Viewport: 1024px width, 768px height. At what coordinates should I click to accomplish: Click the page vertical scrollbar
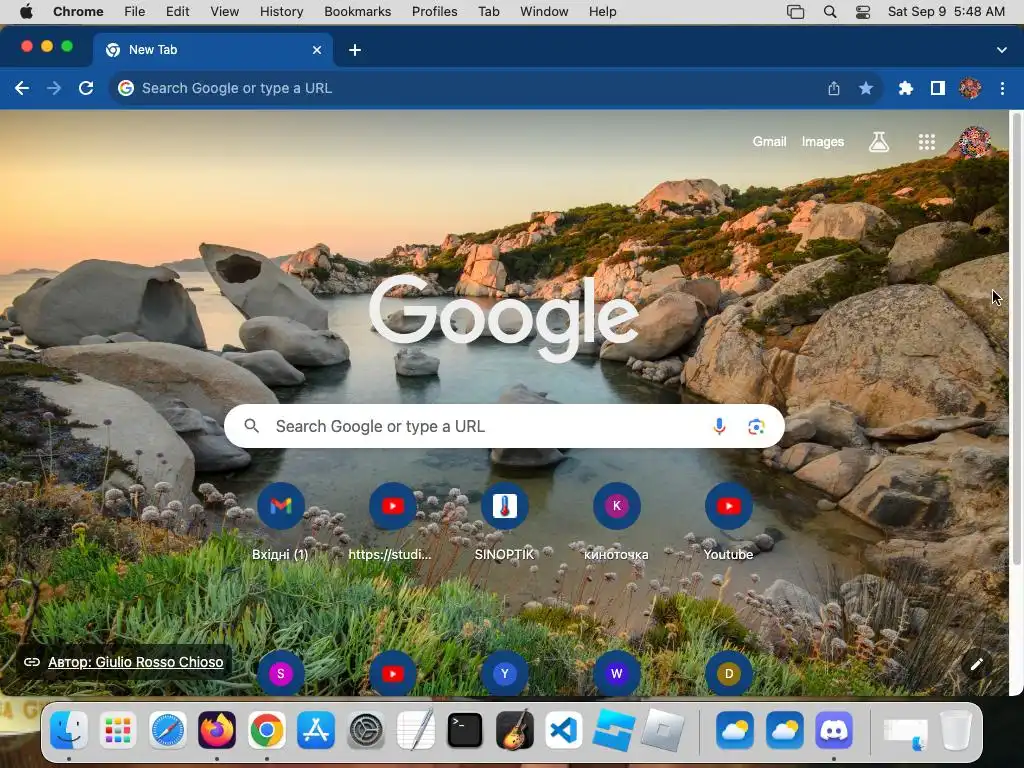[x=1016, y=340]
